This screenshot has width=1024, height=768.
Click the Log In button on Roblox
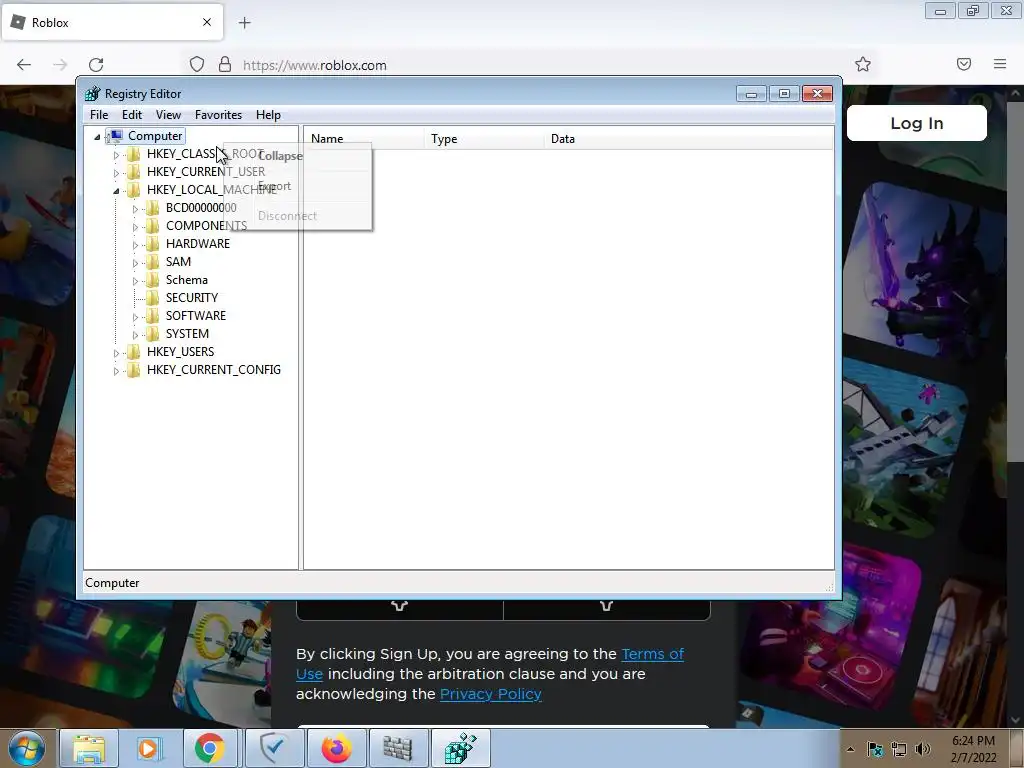click(x=917, y=123)
